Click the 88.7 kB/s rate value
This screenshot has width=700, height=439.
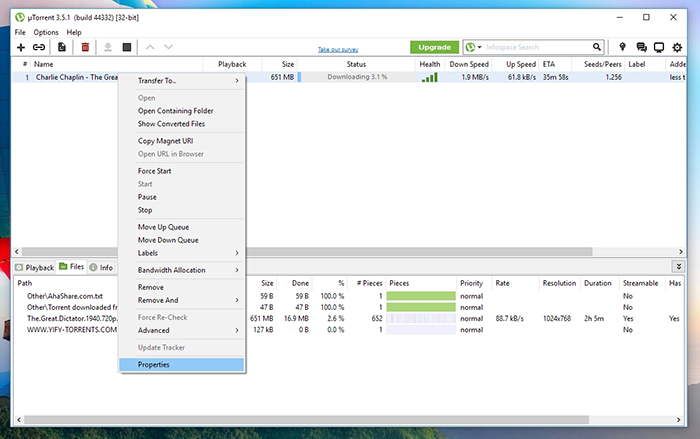(509, 318)
